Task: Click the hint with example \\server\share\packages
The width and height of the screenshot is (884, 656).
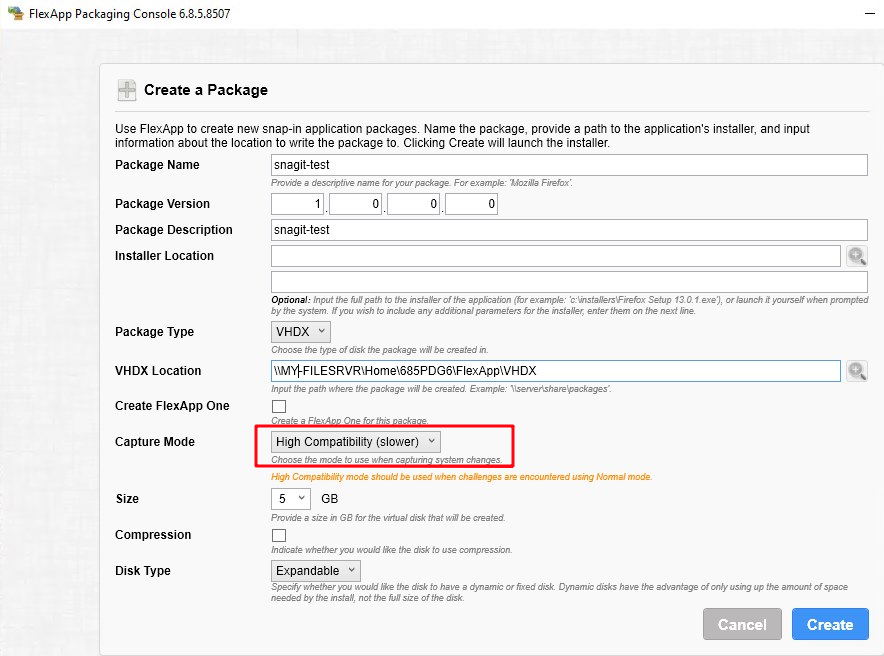Action: coord(441,389)
